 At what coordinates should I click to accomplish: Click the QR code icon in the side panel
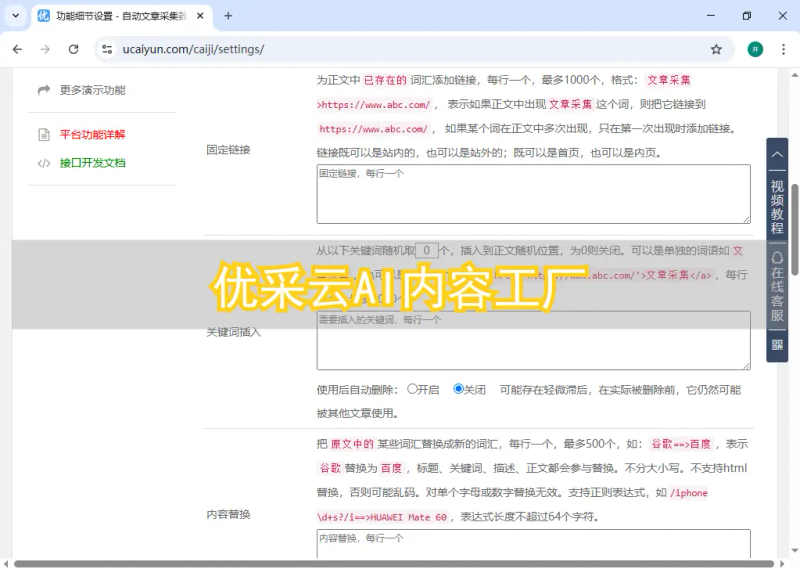coord(777,345)
